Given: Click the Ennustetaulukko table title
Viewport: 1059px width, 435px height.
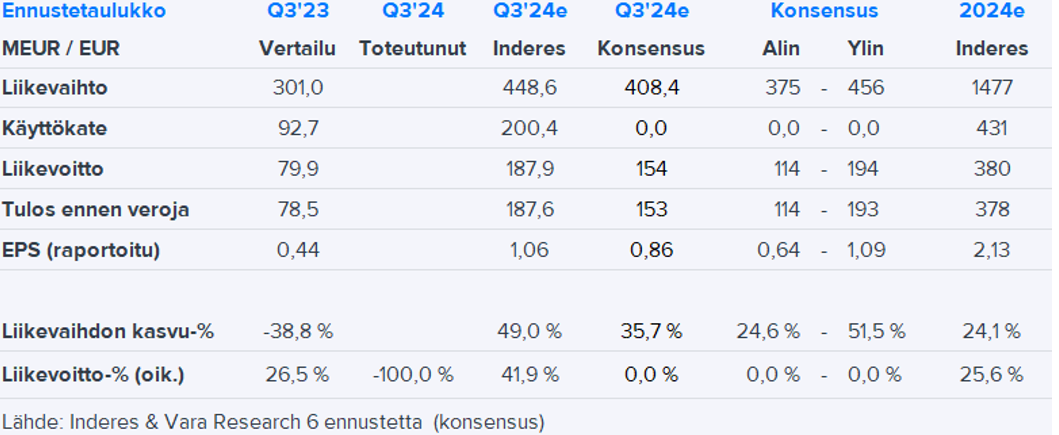Looking at the screenshot, I should [x=84, y=12].
